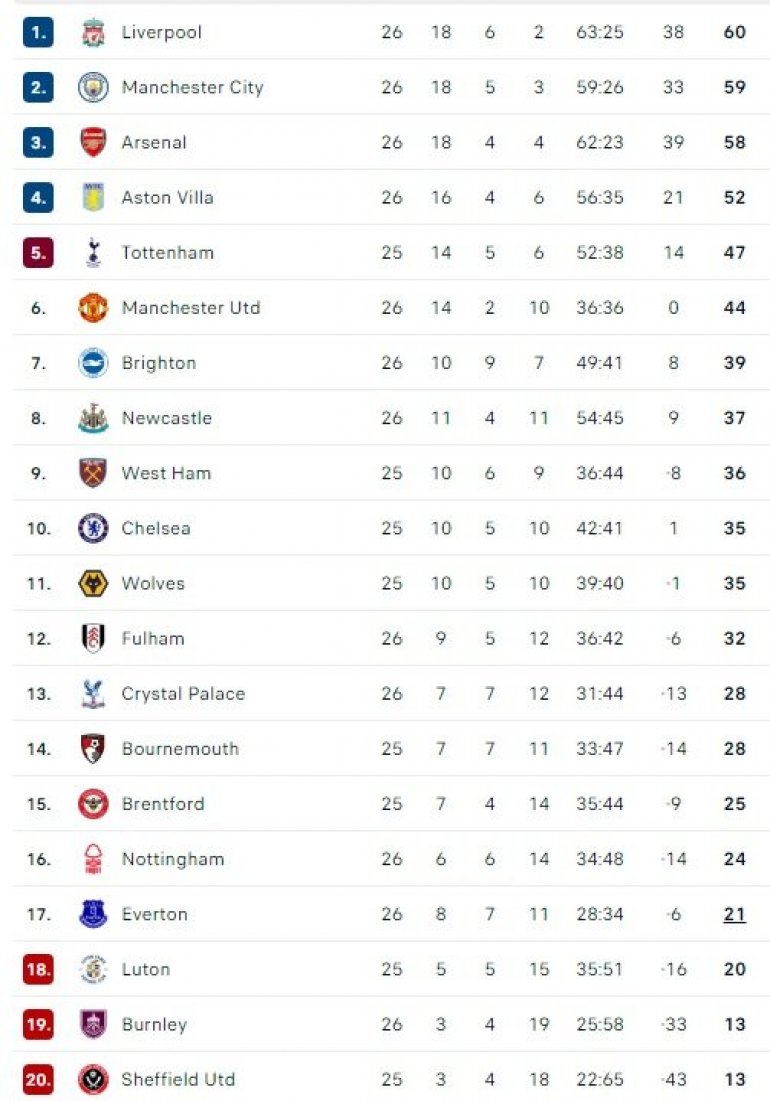
Task: Click the Arsenal cannon crest
Action: [93, 143]
